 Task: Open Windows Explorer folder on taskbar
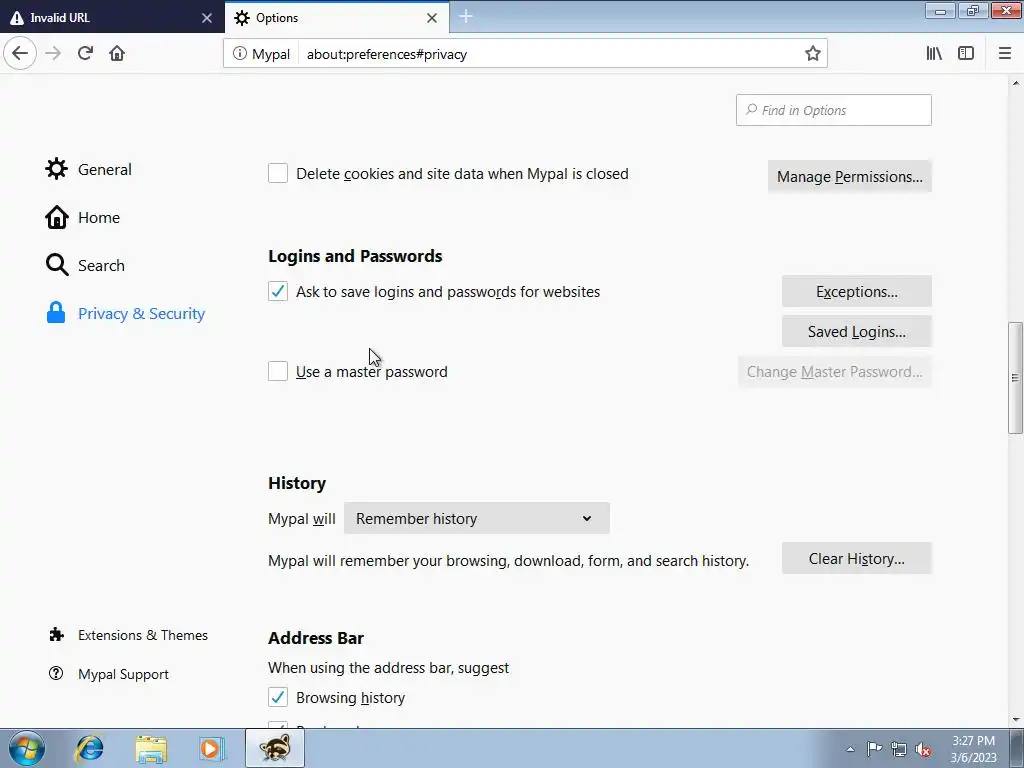click(x=151, y=748)
